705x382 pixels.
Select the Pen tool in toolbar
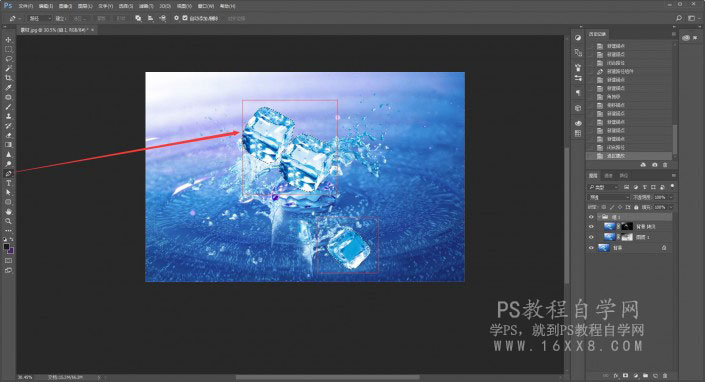click(8, 173)
